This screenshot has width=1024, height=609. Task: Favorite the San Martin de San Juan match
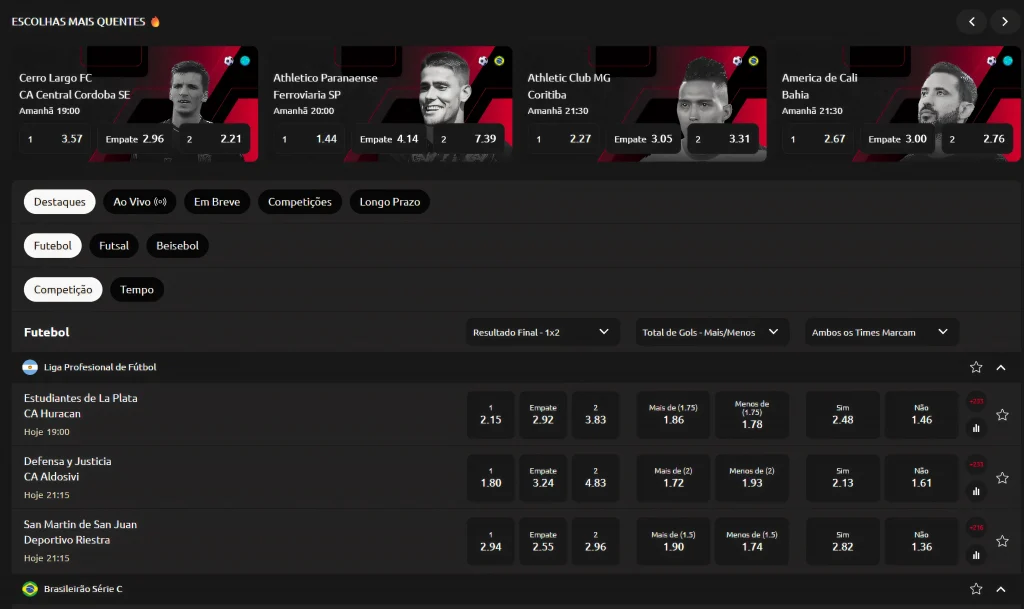1002,541
